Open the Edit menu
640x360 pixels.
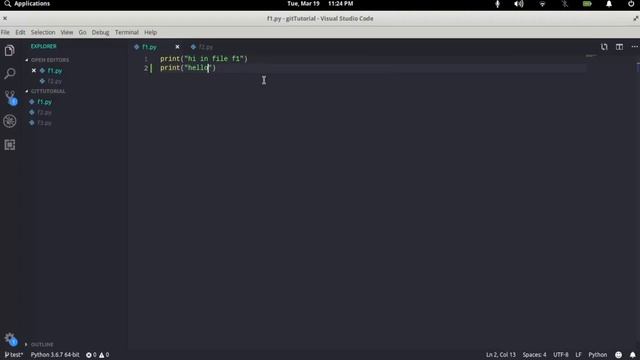click(x=20, y=32)
